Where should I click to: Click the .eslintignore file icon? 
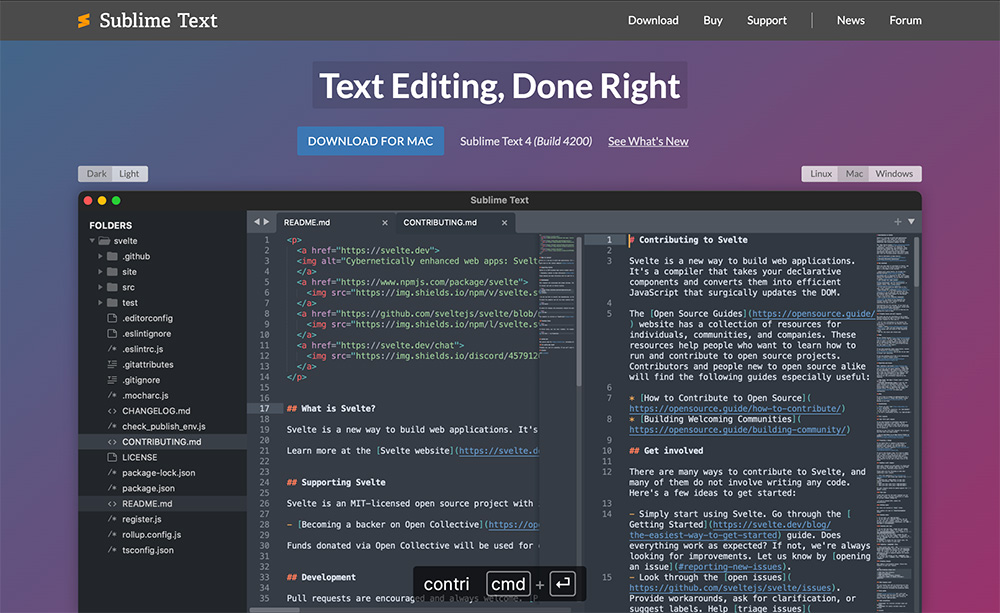tap(112, 333)
